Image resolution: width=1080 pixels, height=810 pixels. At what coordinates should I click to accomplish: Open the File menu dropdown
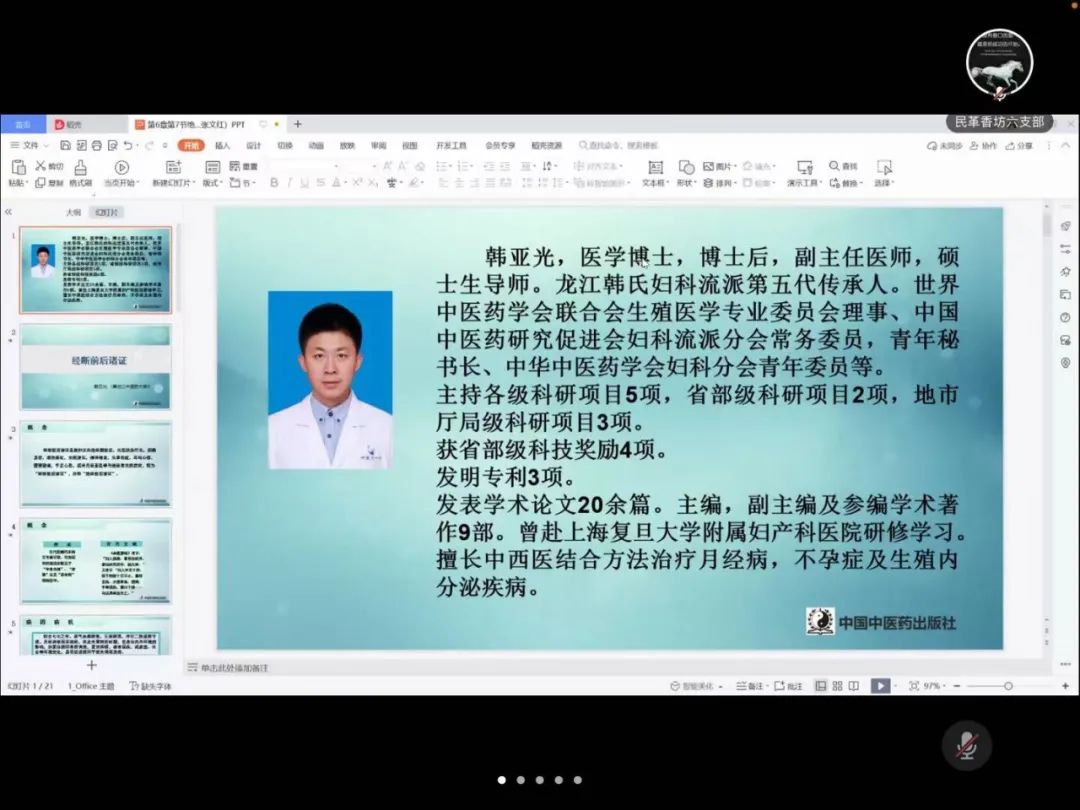(30, 145)
